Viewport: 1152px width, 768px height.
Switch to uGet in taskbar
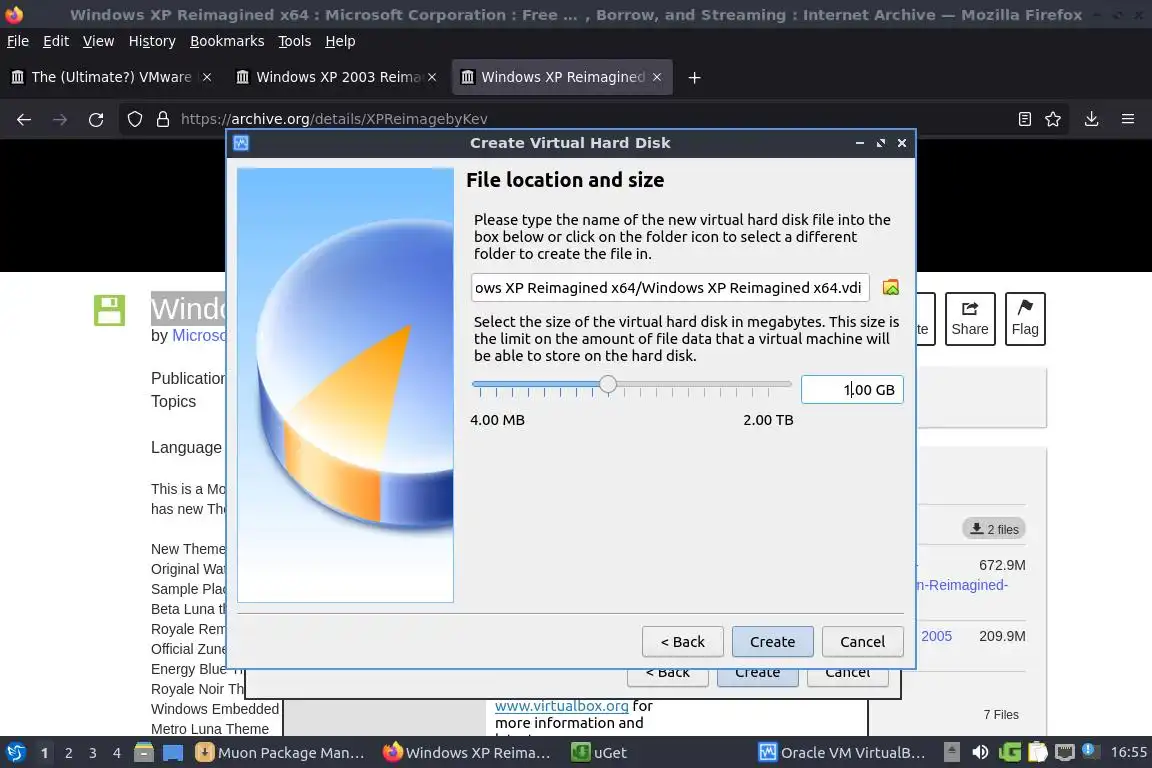pos(600,753)
